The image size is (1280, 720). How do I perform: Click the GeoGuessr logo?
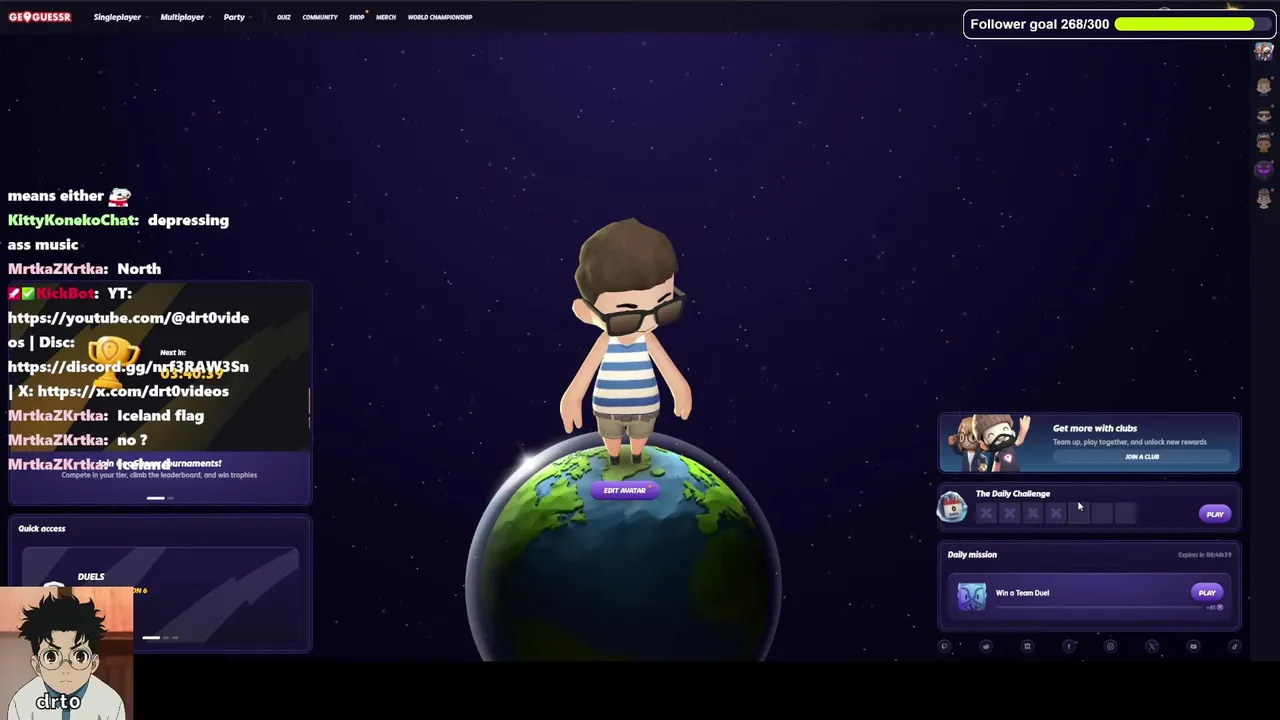(40, 17)
